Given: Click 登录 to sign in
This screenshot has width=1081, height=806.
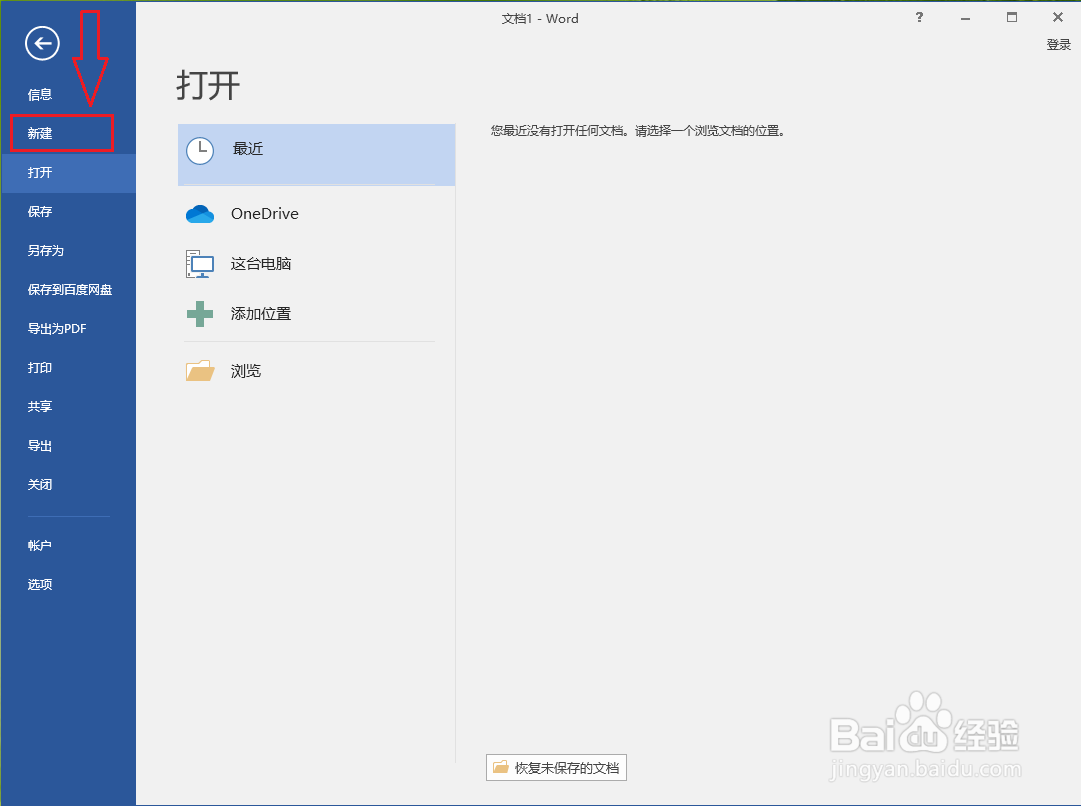Looking at the screenshot, I should click(1058, 45).
